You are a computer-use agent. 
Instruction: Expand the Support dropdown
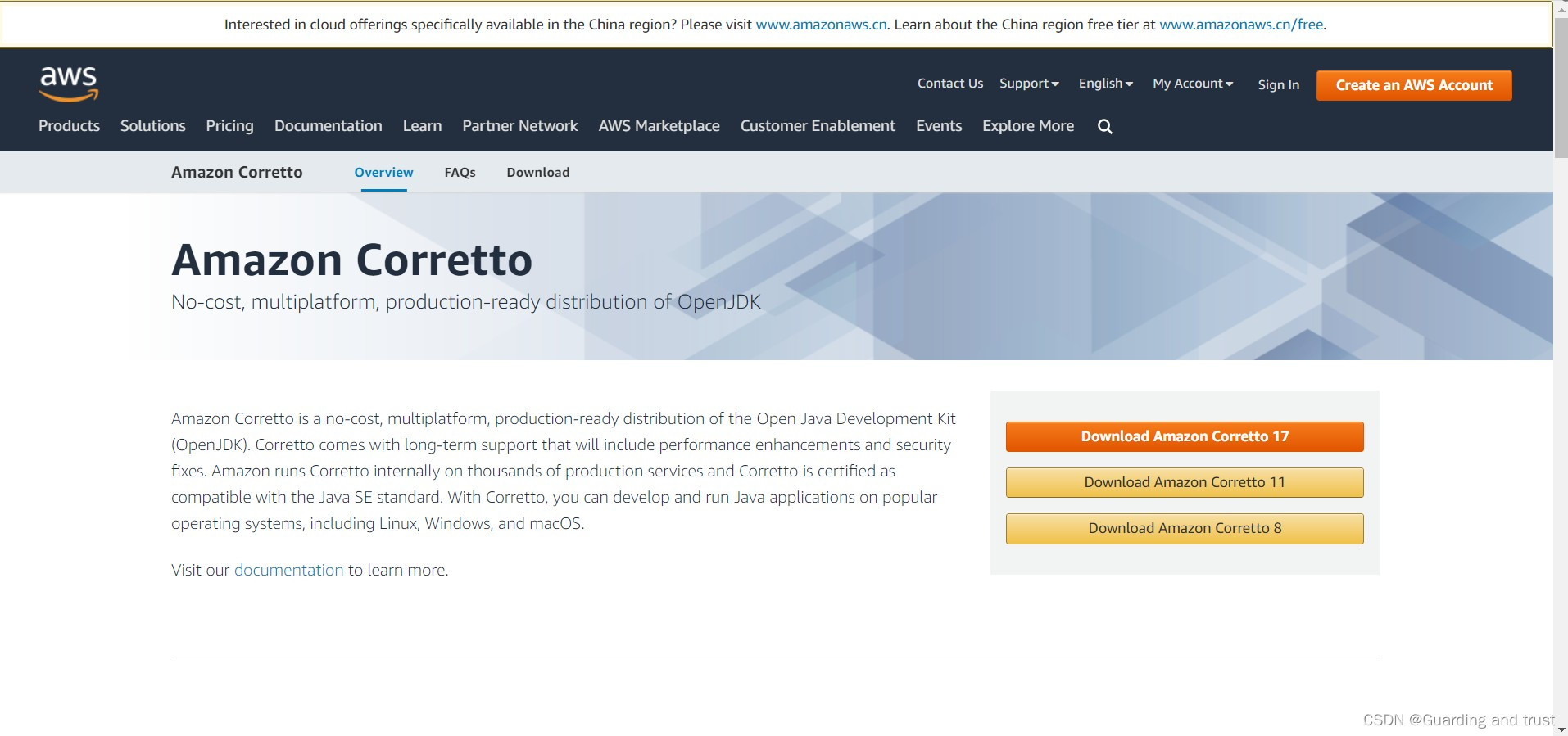tap(1029, 84)
